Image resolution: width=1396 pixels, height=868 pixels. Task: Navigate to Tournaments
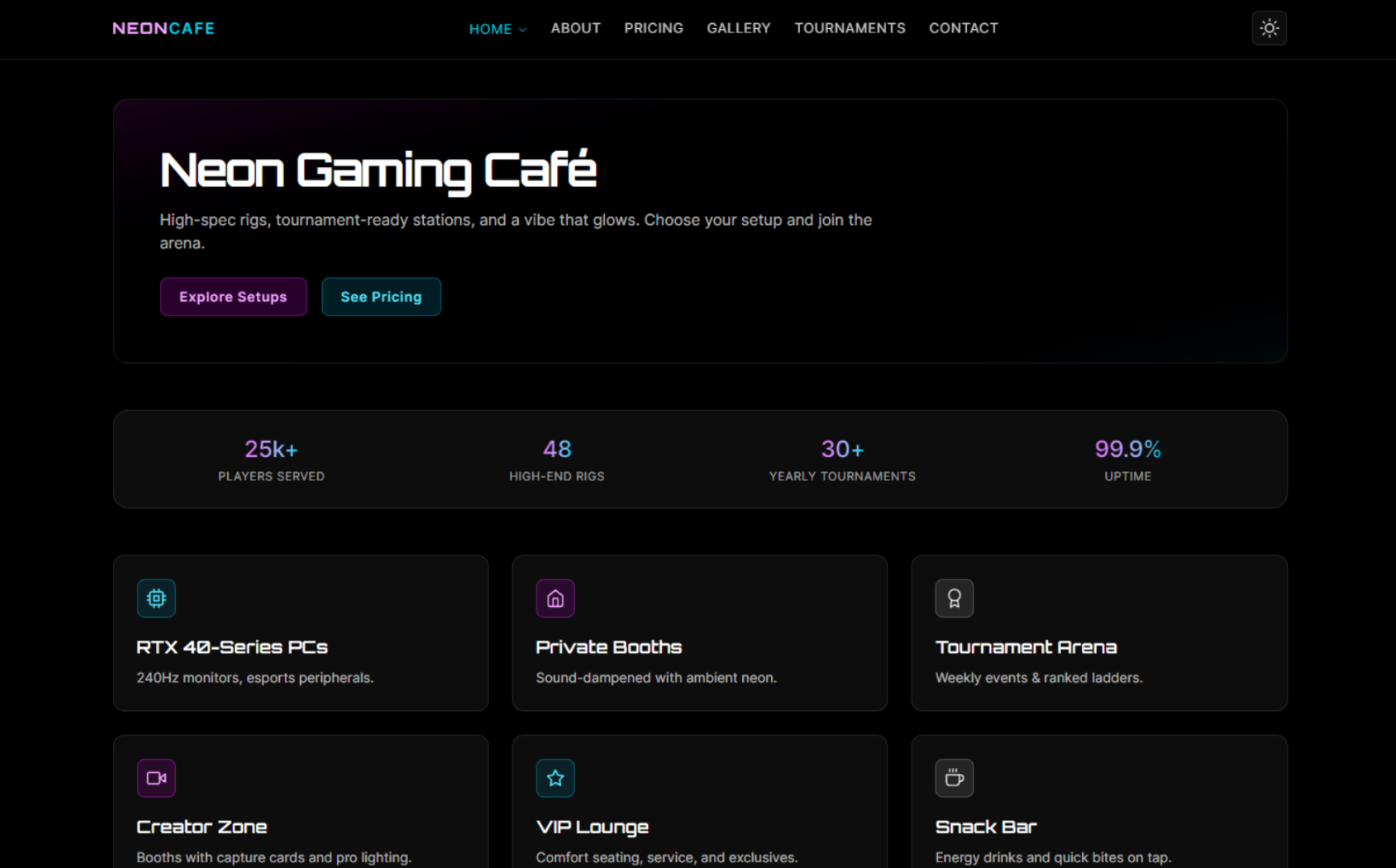[849, 28]
